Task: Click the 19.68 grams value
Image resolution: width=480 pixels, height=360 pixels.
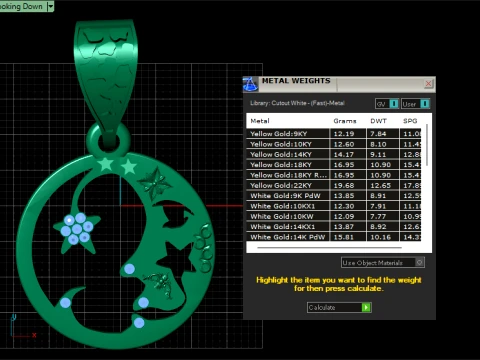Action: point(344,186)
